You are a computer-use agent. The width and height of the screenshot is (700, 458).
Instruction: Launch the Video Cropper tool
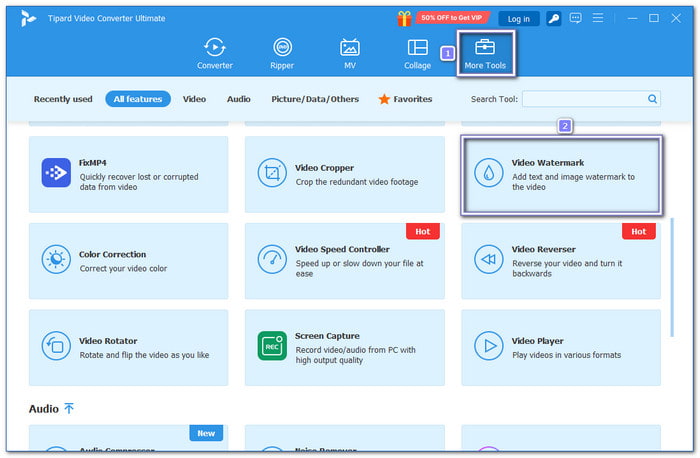[344, 174]
